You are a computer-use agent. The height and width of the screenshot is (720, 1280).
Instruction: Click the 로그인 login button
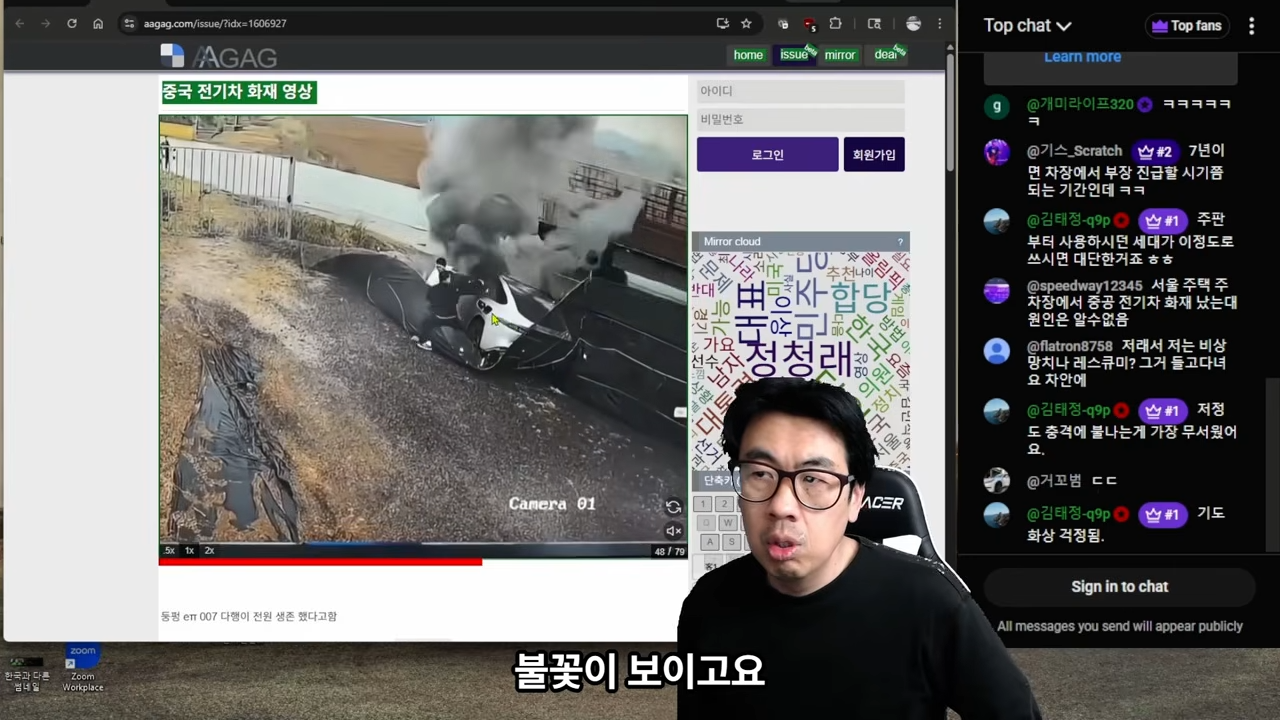[x=767, y=155]
